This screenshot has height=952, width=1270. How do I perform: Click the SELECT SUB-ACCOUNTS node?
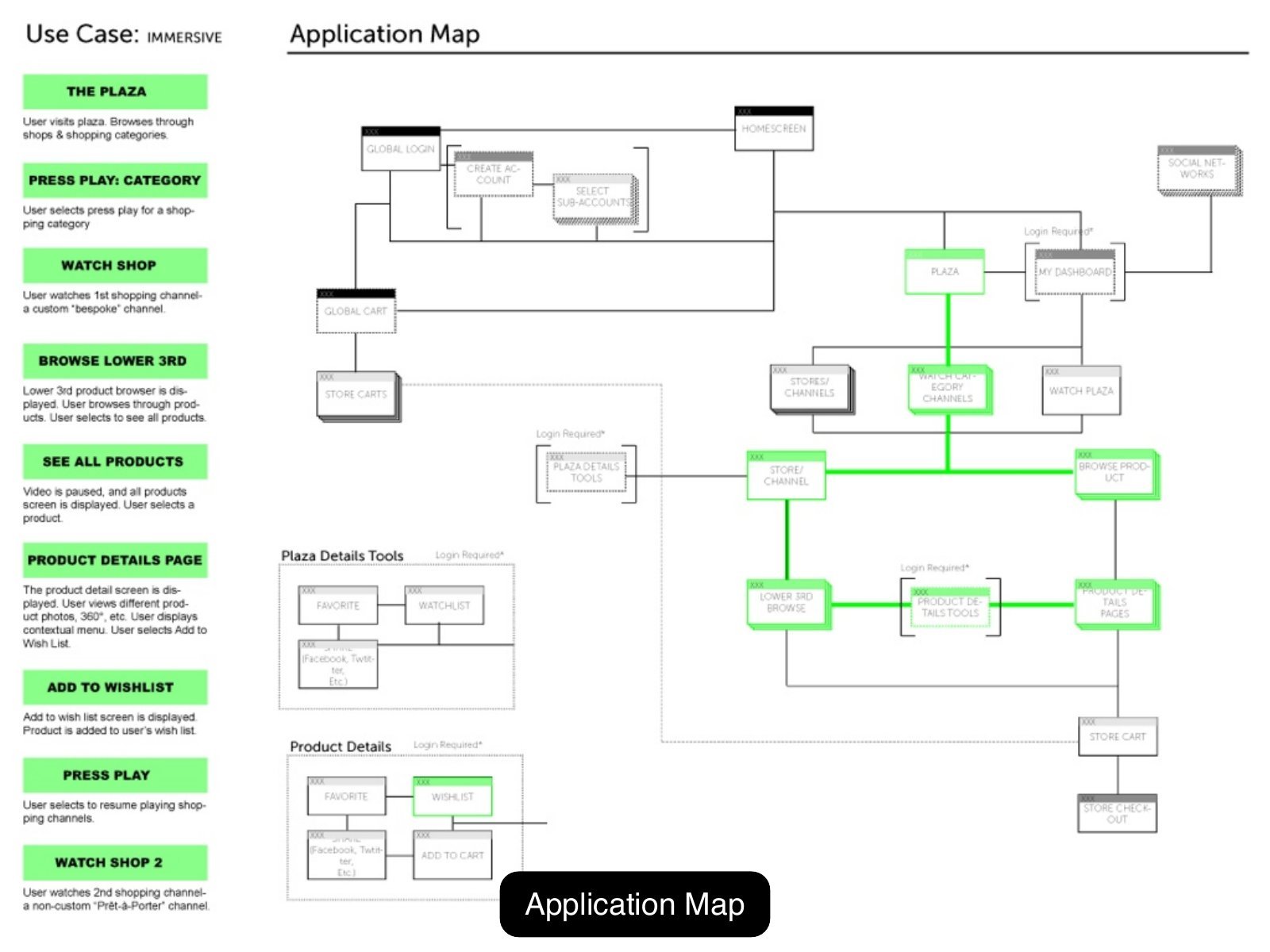[x=594, y=198]
